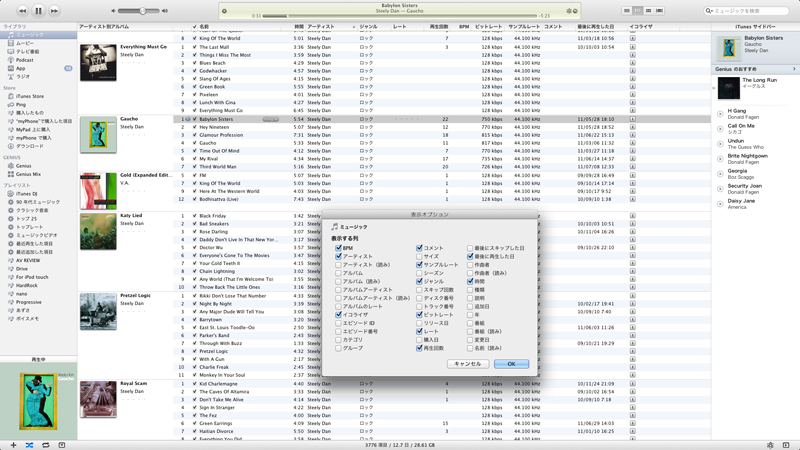The height and width of the screenshot is (450, 800).
Task: Check the 年 column checkbox
Action: 470,315
